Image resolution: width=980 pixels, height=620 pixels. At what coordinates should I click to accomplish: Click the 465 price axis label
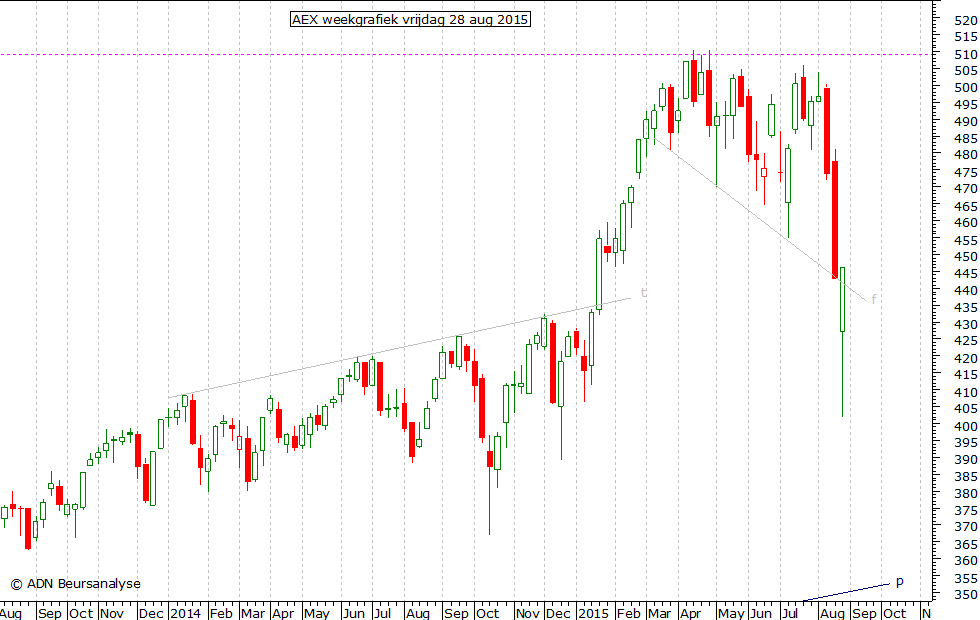pyautogui.click(x=966, y=206)
